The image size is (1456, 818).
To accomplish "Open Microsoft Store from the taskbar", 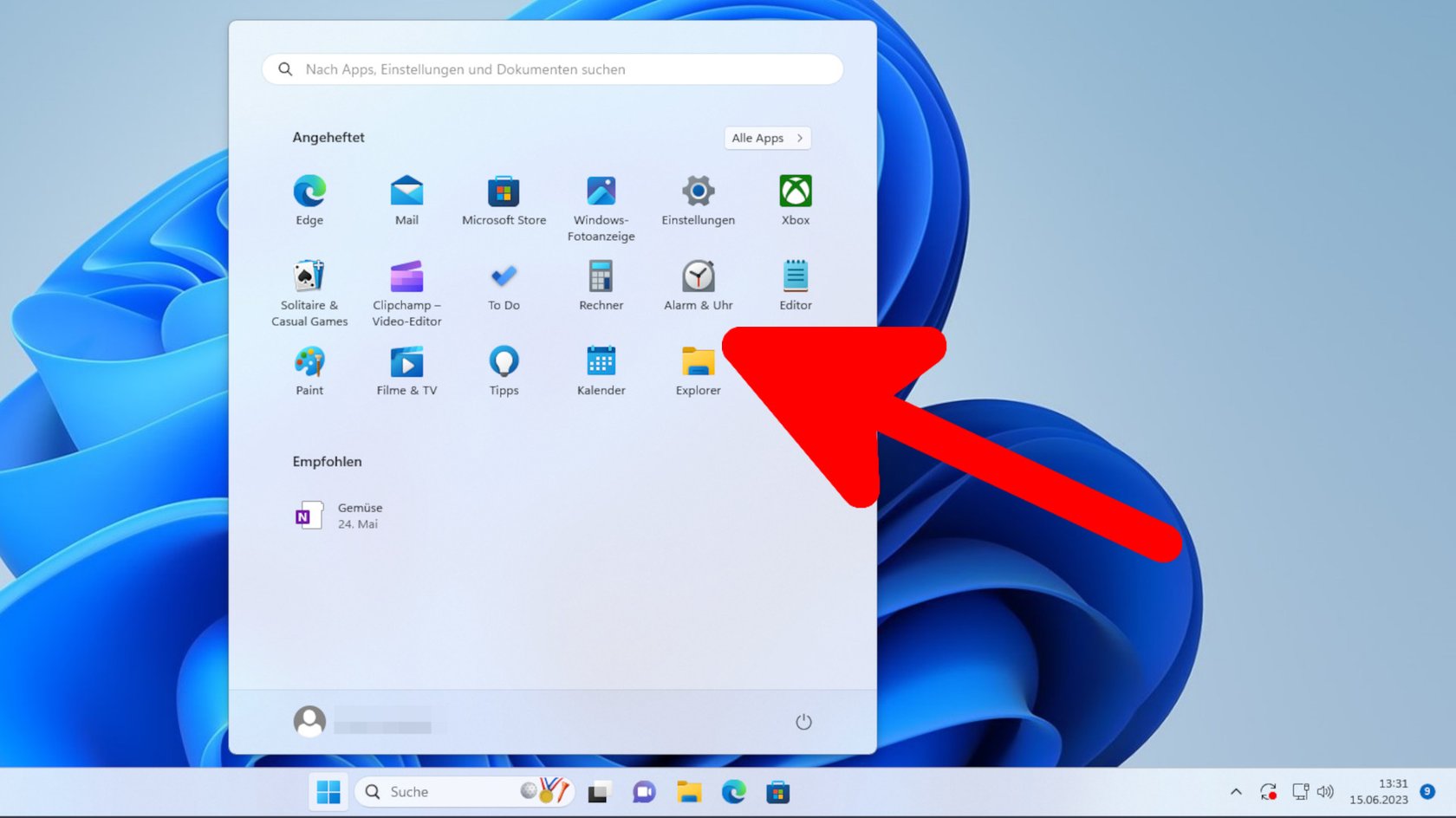I will click(778, 792).
